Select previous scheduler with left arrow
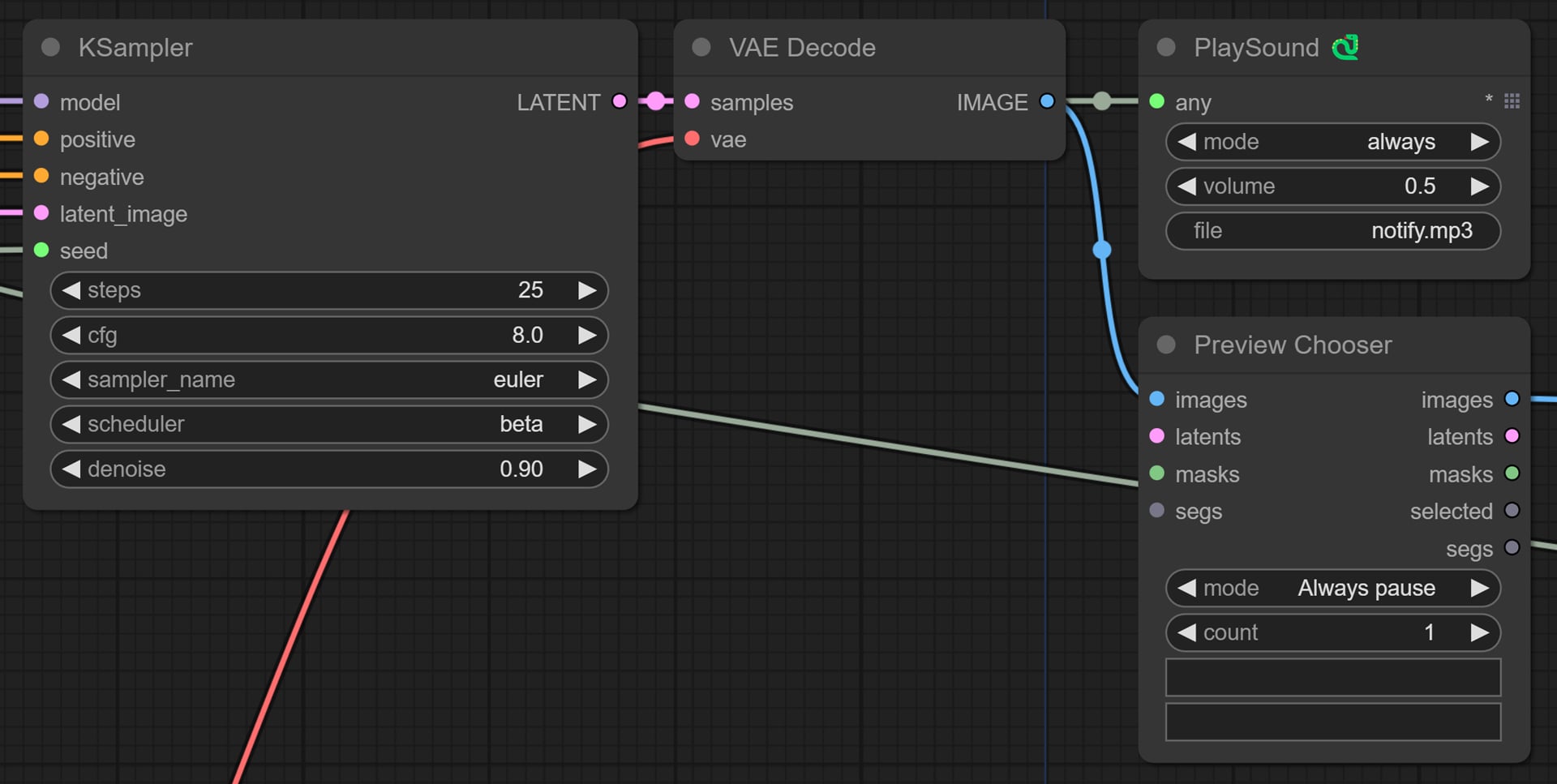 tap(71, 424)
